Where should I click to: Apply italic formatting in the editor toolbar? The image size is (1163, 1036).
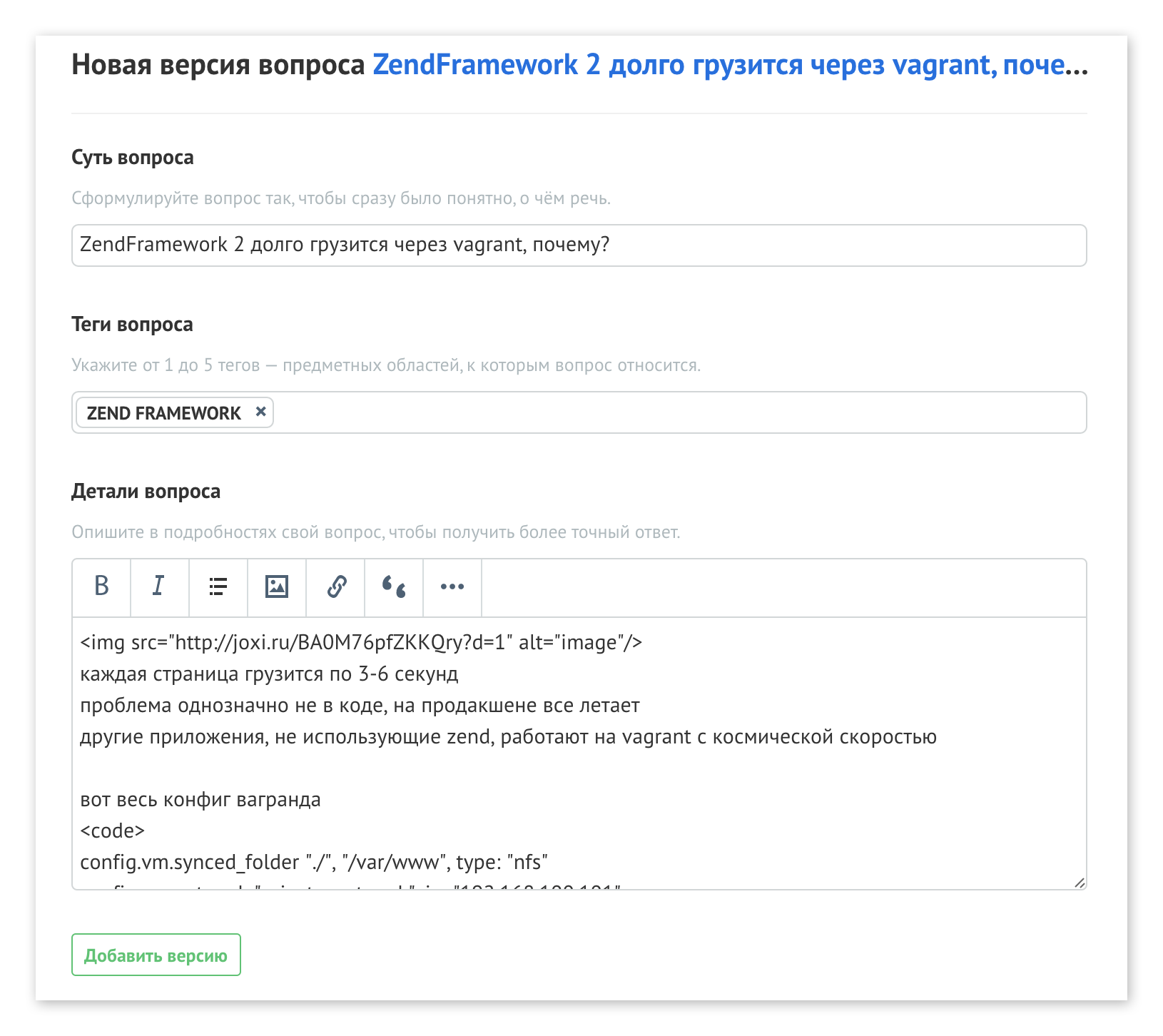tap(159, 587)
